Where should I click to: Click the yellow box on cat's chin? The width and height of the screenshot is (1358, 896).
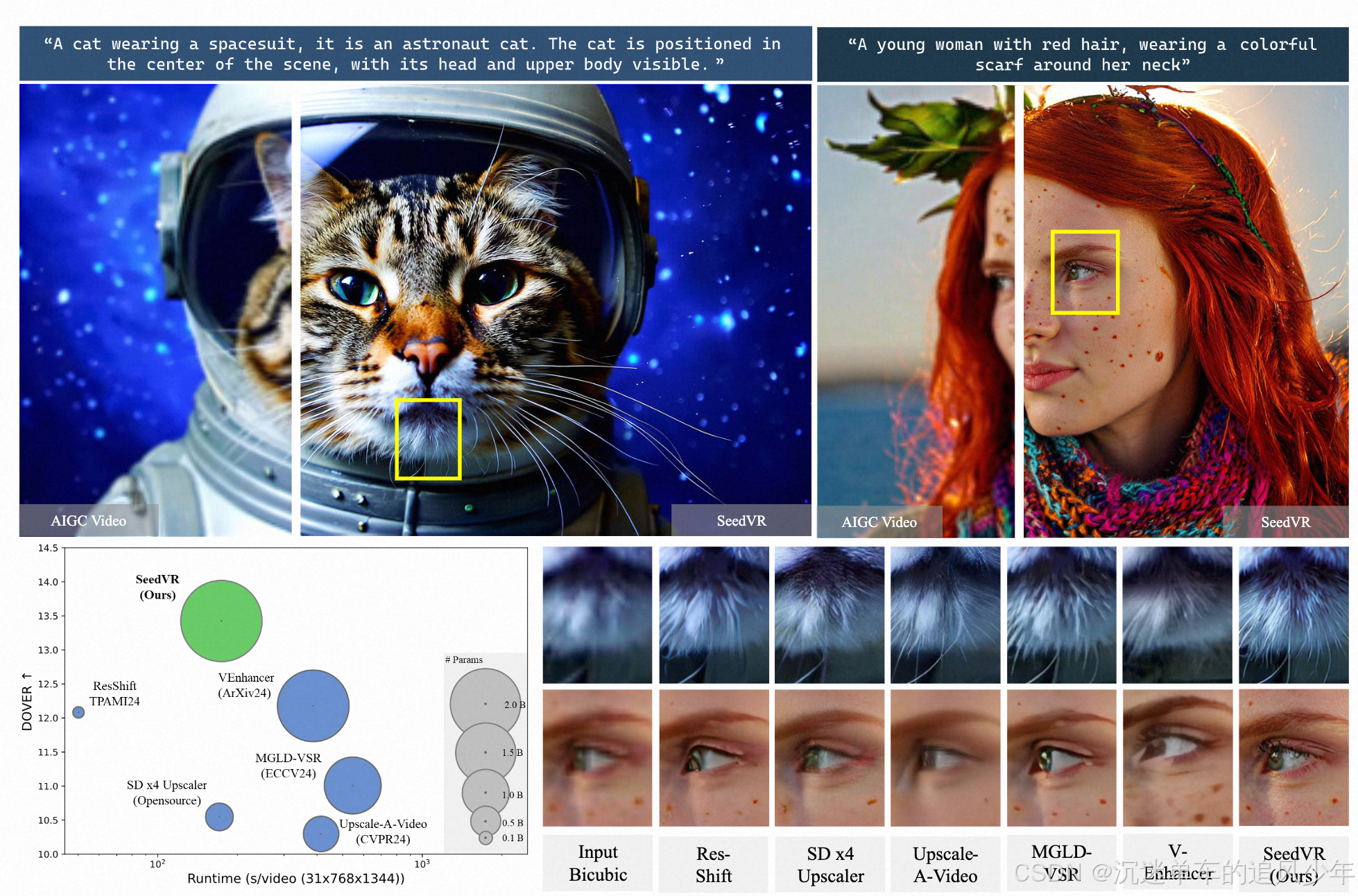tap(428, 438)
